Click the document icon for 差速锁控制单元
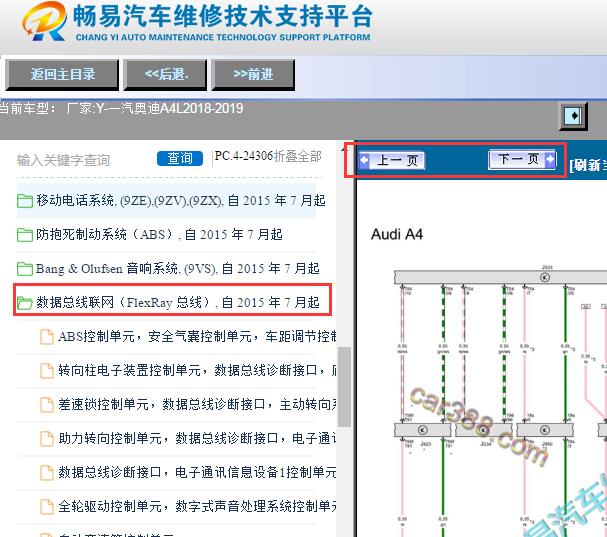This screenshot has height=537, width=607. pyautogui.click(x=47, y=405)
